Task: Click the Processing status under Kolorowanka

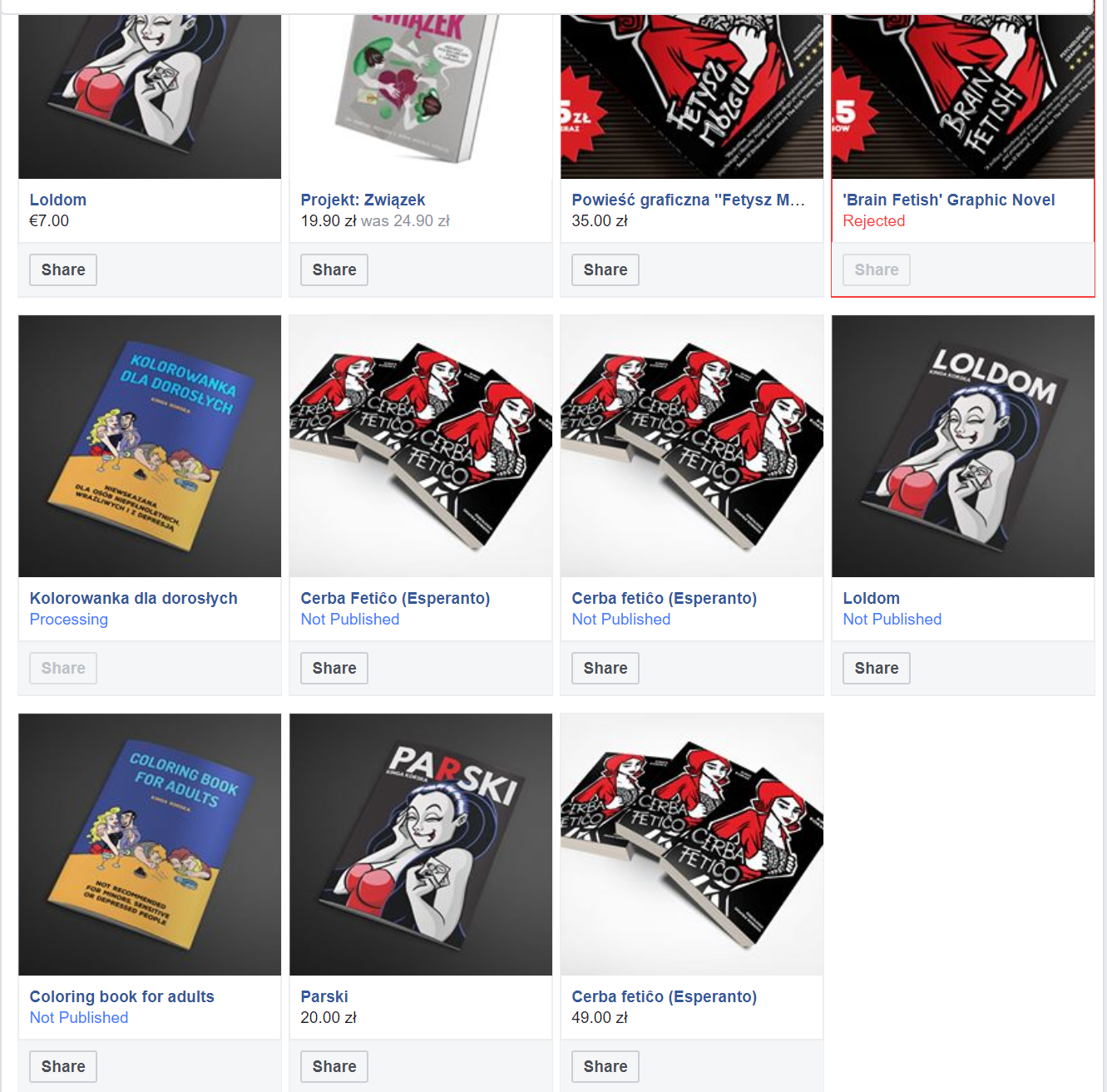Action: tap(69, 620)
